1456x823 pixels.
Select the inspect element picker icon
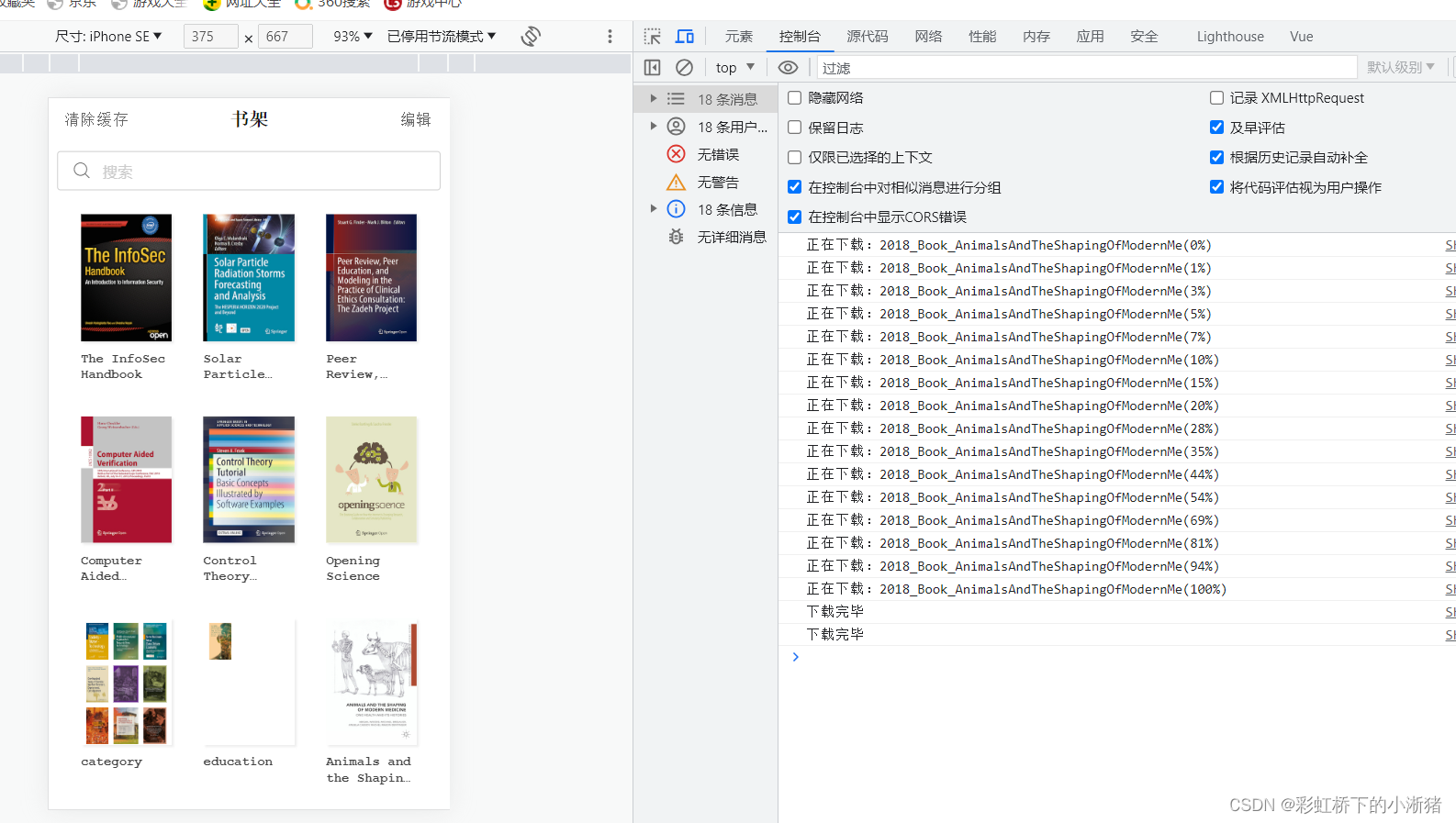point(653,37)
